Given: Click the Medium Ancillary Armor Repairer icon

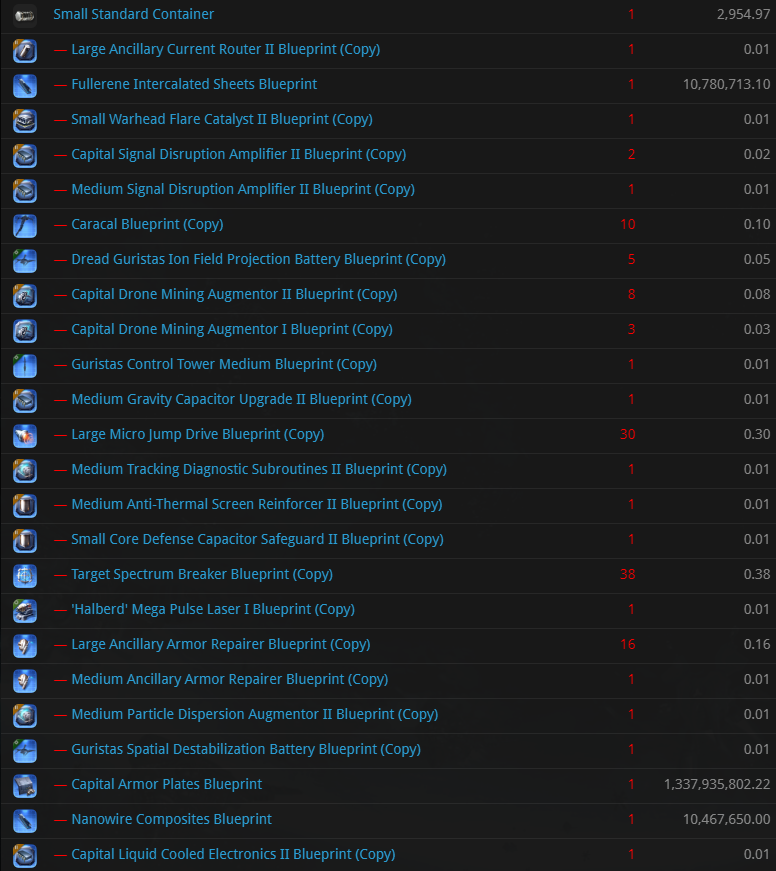Looking at the screenshot, I should pyautogui.click(x=24, y=680).
